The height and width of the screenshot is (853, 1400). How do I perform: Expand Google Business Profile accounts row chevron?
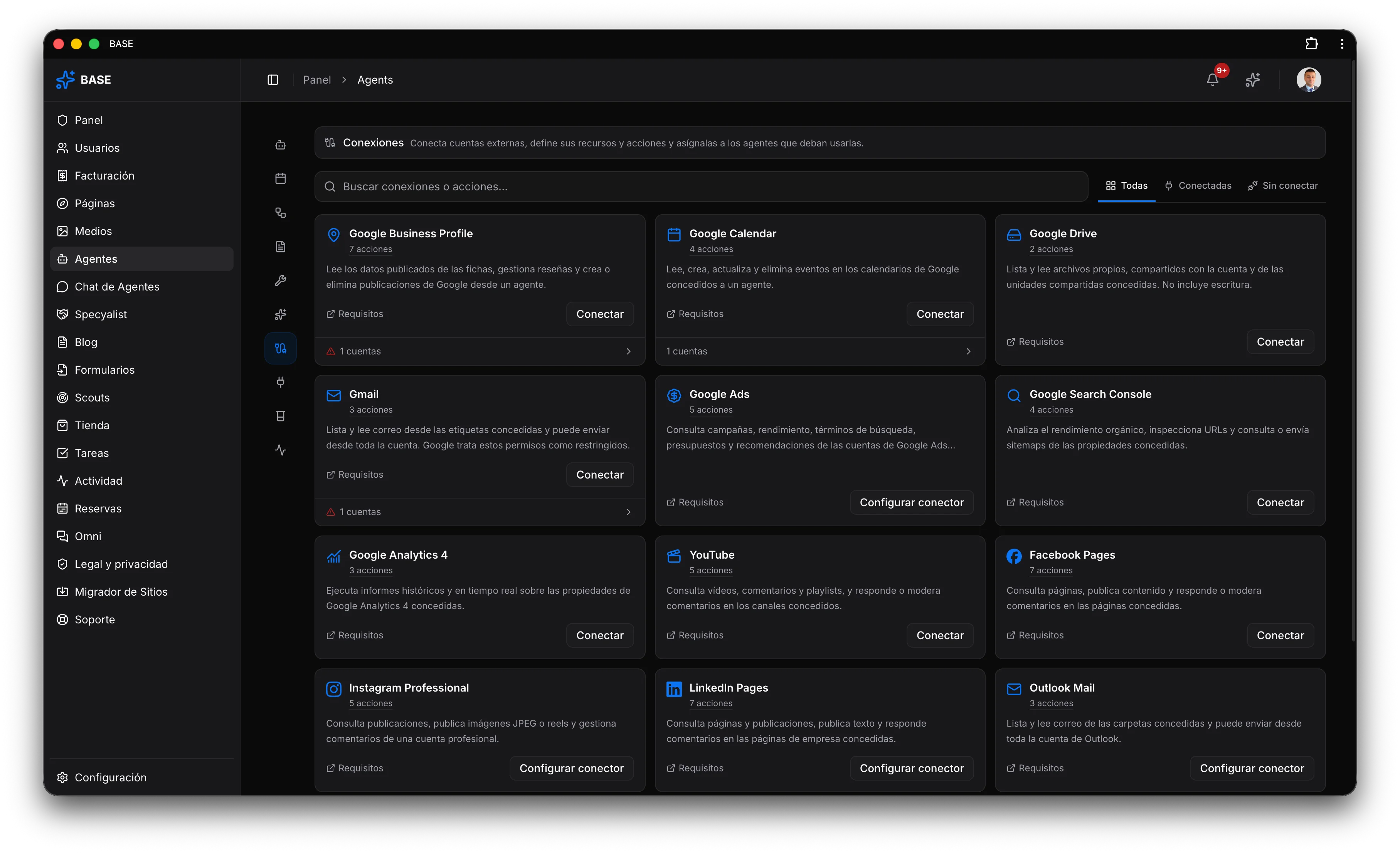(x=628, y=351)
